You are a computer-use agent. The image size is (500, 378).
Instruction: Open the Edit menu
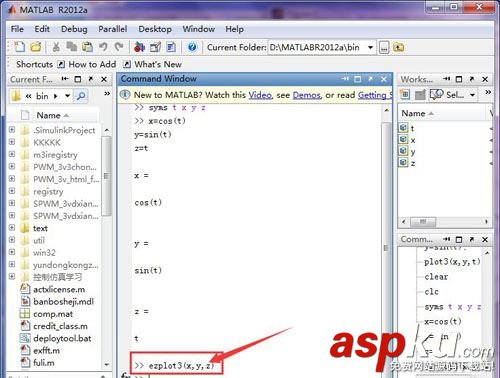point(42,29)
